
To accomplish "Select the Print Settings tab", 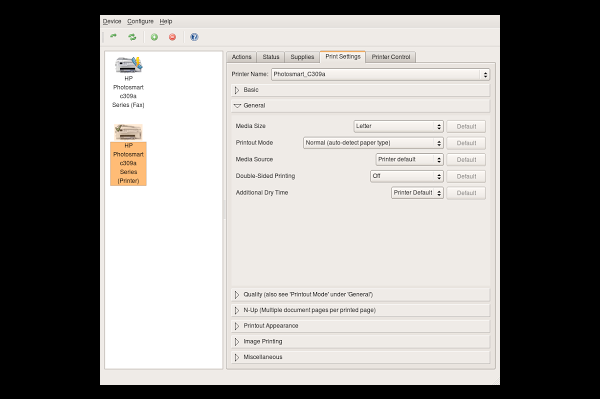I will point(343,57).
